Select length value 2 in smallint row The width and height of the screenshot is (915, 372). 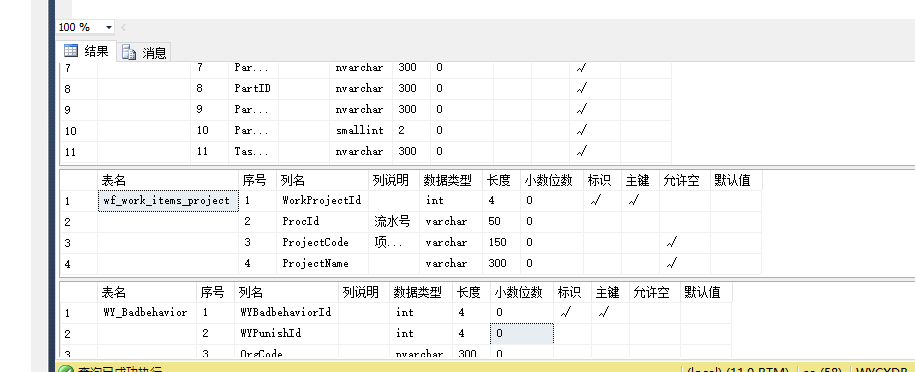(412, 130)
